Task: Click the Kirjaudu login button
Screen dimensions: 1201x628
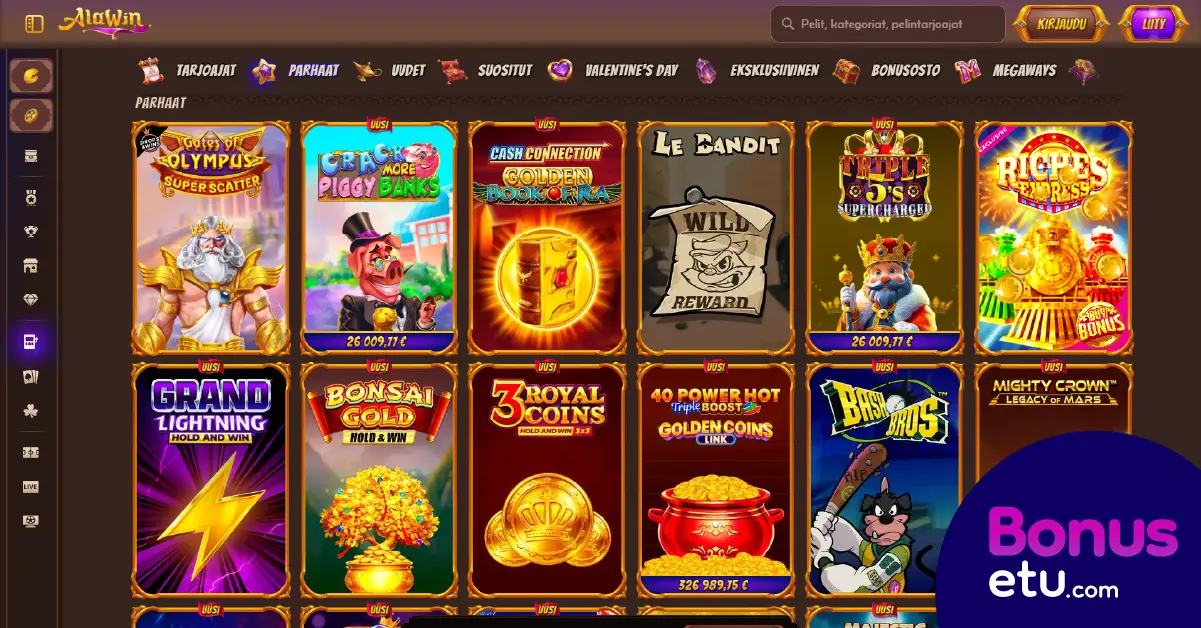Action: (x=1061, y=24)
